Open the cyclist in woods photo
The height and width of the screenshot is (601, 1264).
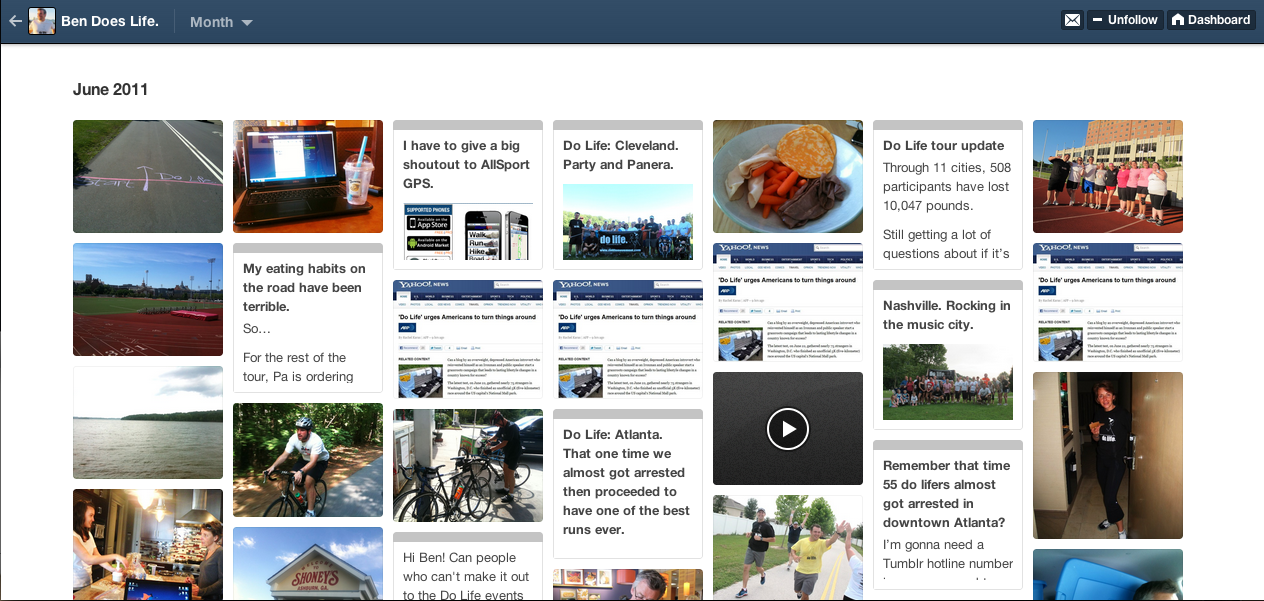pyautogui.click(x=308, y=460)
